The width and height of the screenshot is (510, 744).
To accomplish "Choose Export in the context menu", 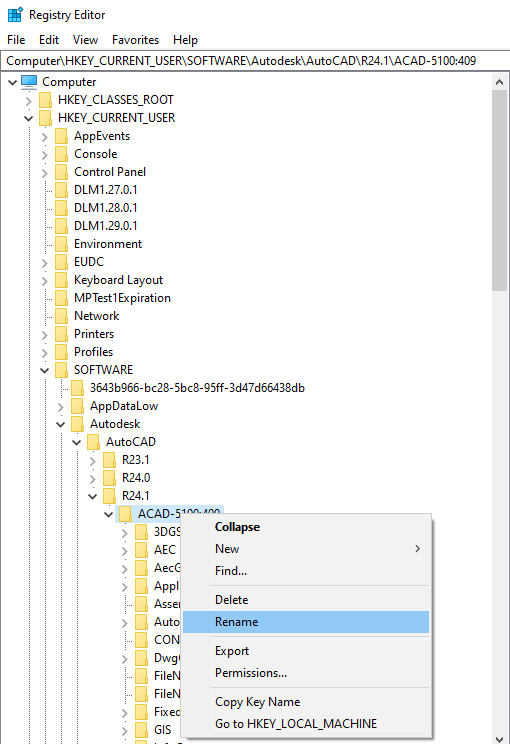I will [306, 651].
